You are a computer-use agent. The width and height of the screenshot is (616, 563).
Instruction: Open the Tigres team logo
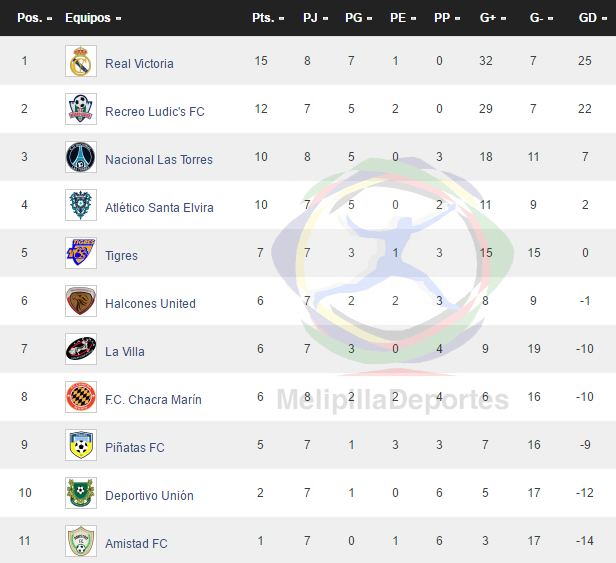click(81, 253)
